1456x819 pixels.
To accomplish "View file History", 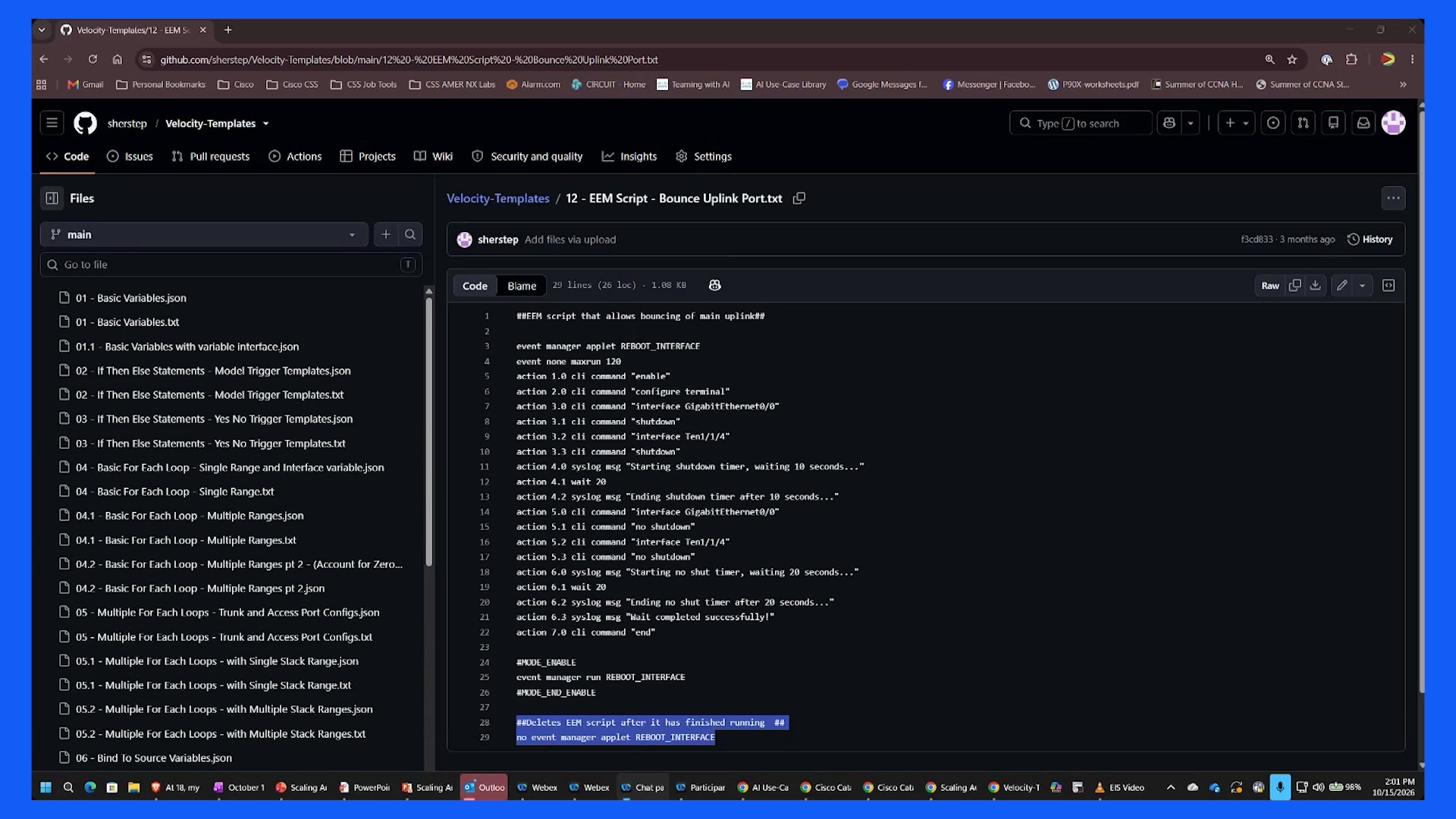I will click(x=1370, y=239).
